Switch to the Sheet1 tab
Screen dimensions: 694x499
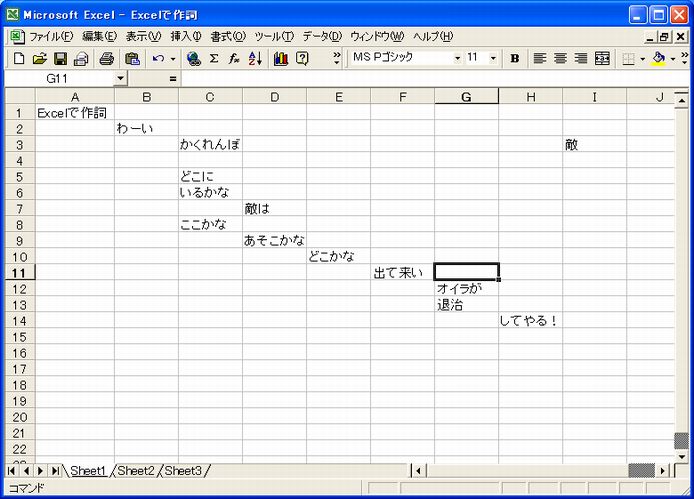(88, 471)
